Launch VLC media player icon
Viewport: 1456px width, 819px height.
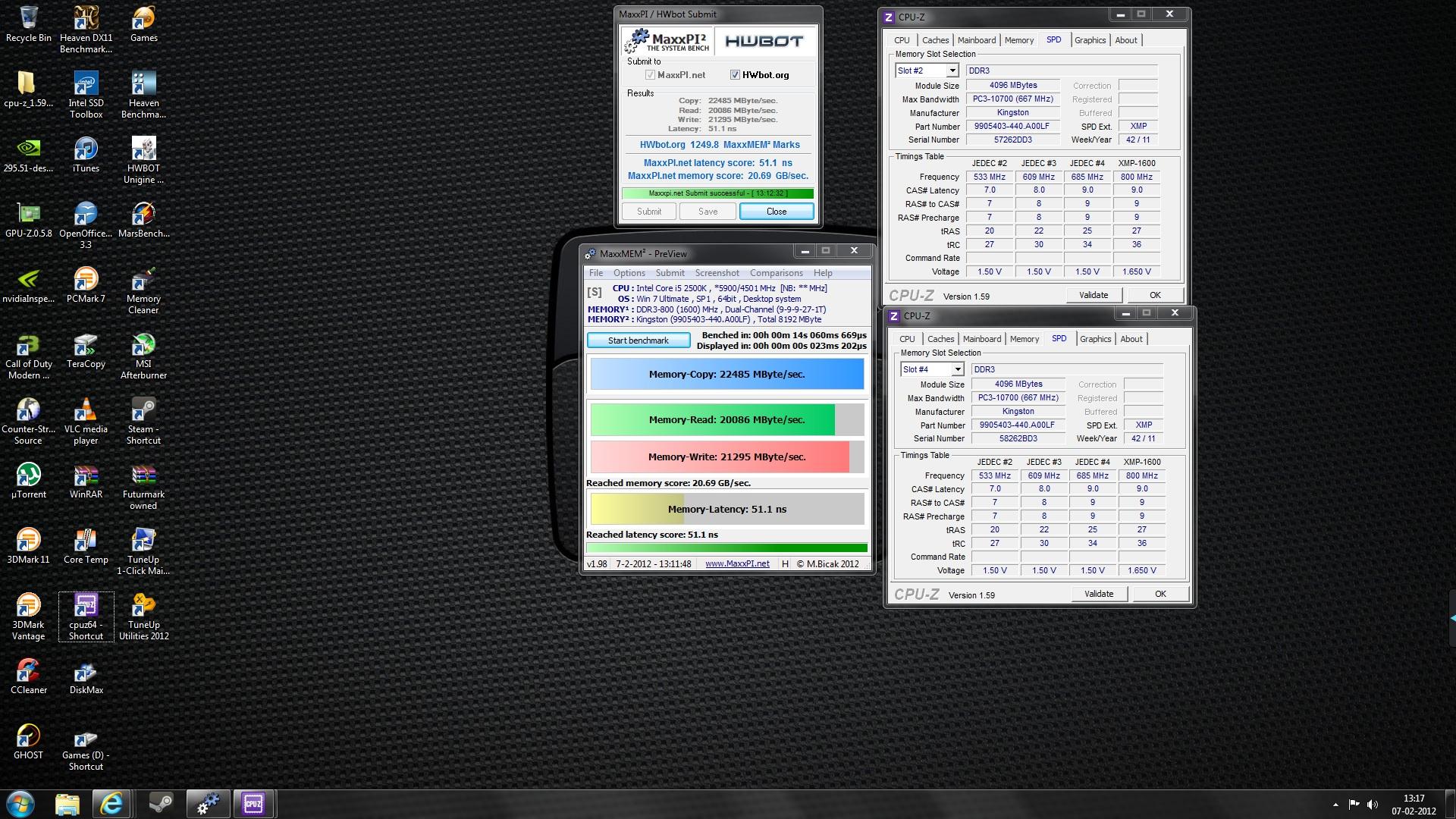point(86,421)
